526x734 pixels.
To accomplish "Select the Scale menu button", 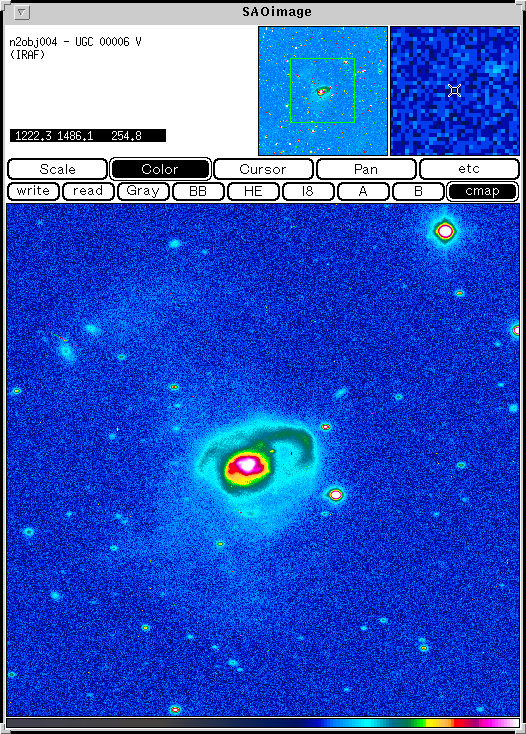I will [x=58, y=169].
